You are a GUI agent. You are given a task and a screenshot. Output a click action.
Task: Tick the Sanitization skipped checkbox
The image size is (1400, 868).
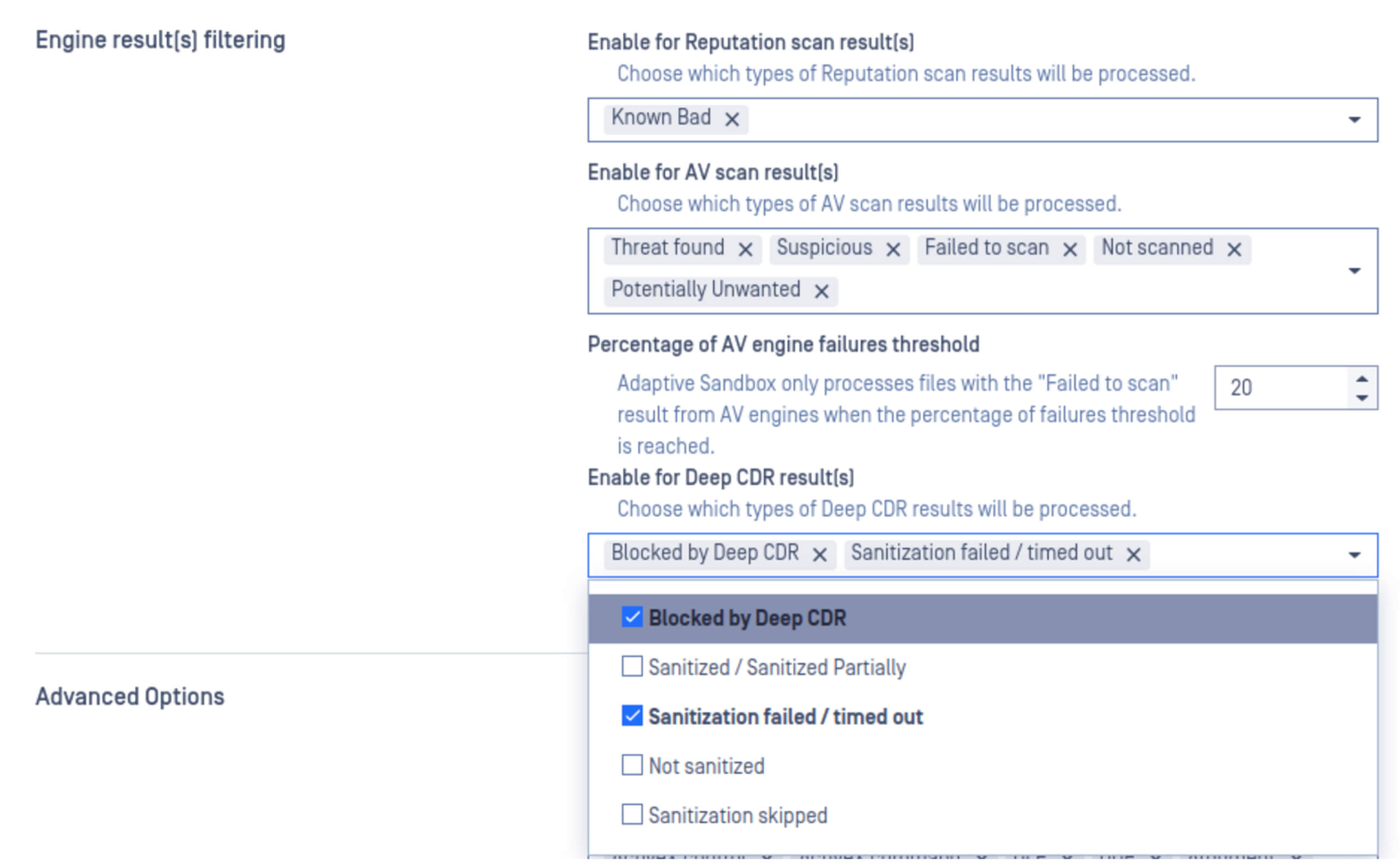[x=632, y=815]
